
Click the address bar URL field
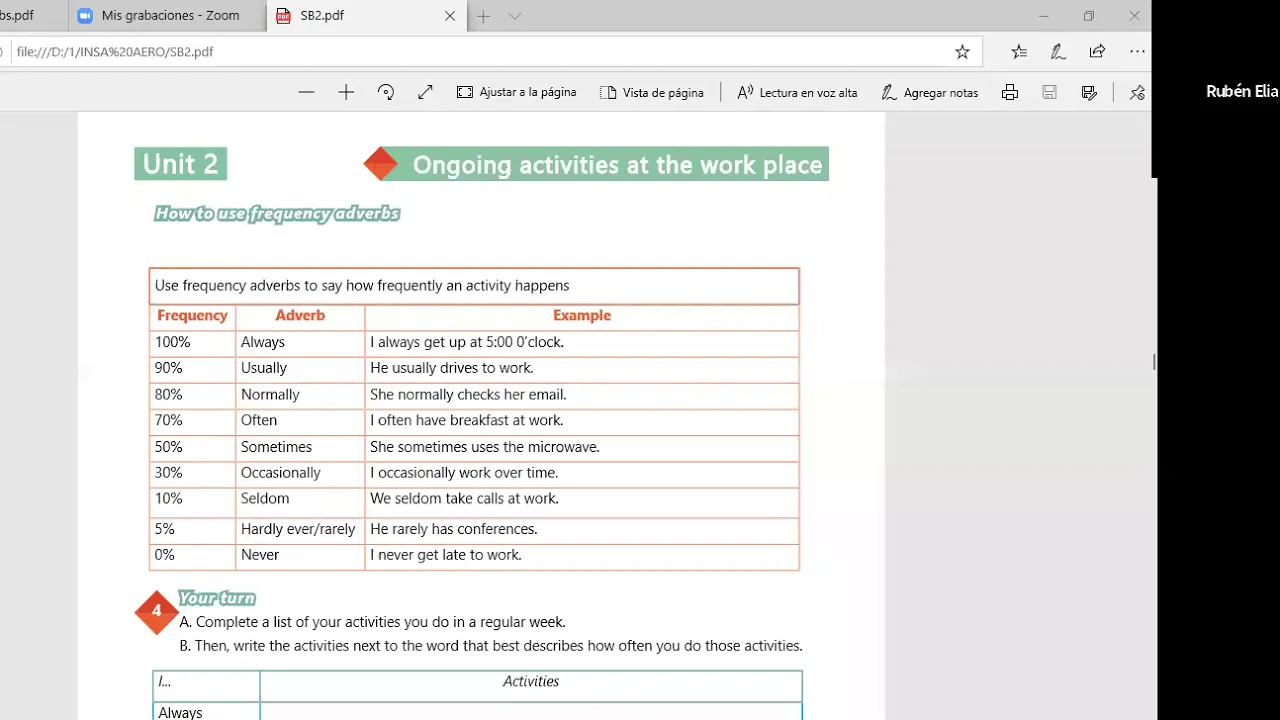click(480, 52)
